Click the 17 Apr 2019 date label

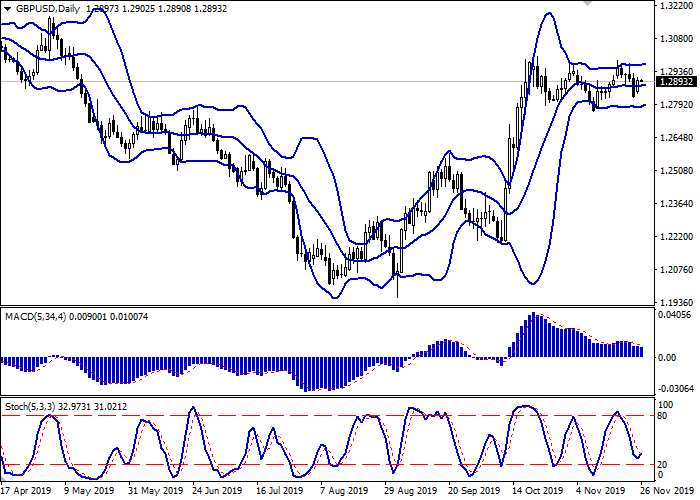[x=26, y=491]
